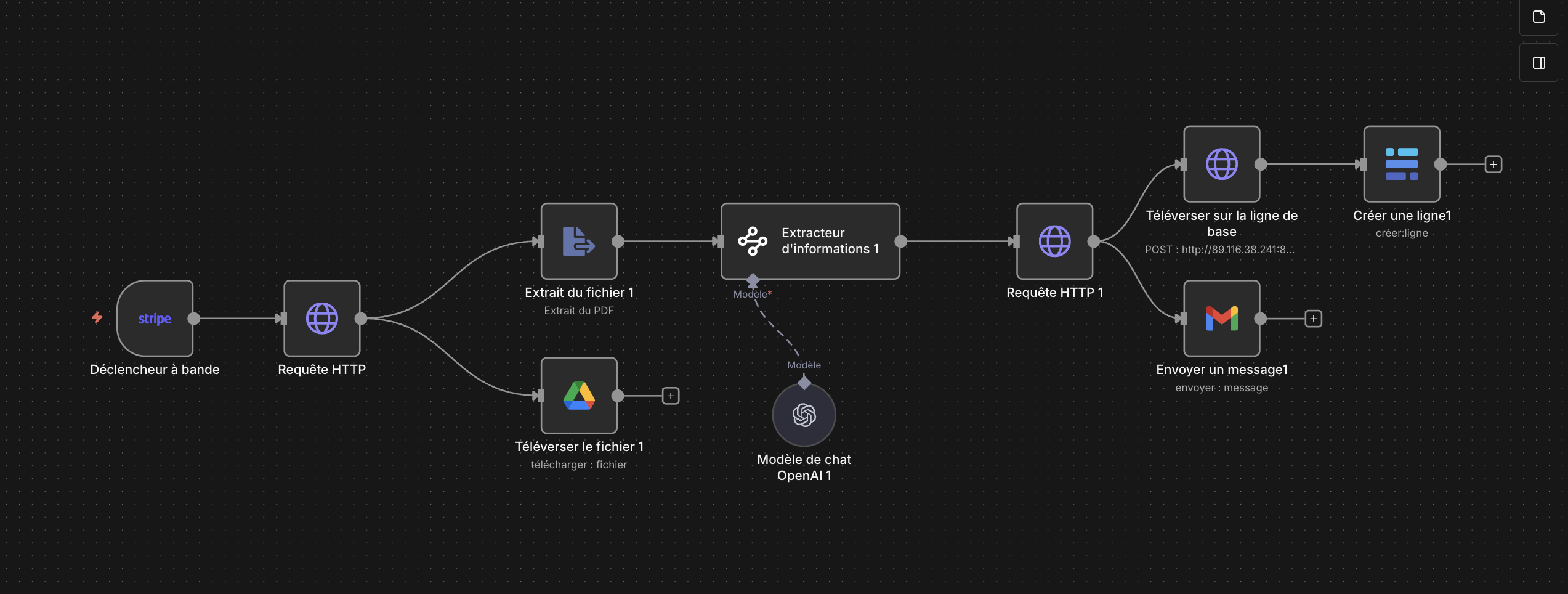Screen dimensions: 1568x594
Task: Add node after Envoyer un message1
Action: [x=1314, y=319]
